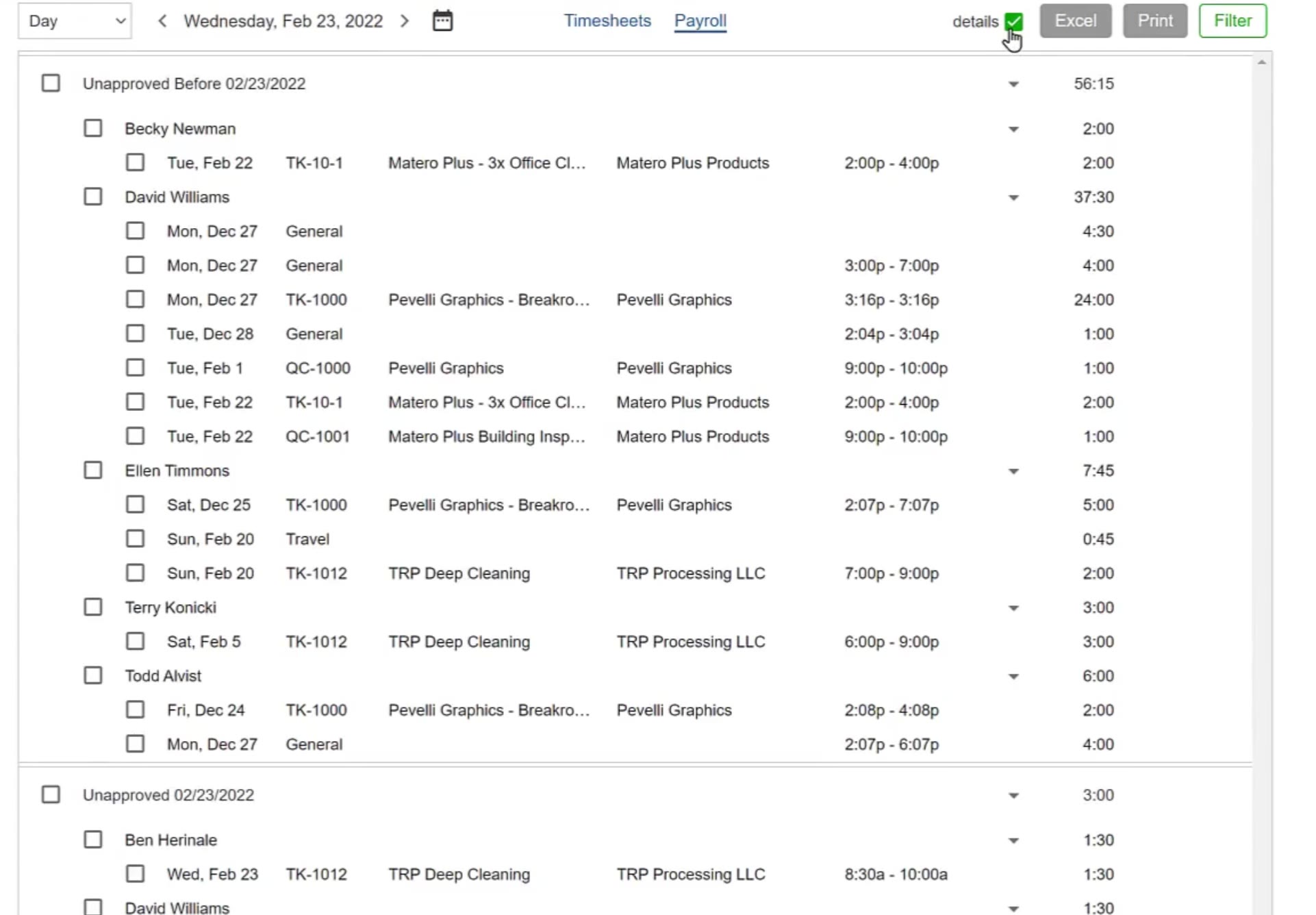Click the 2:04p - 3:04p time range

[x=891, y=334]
